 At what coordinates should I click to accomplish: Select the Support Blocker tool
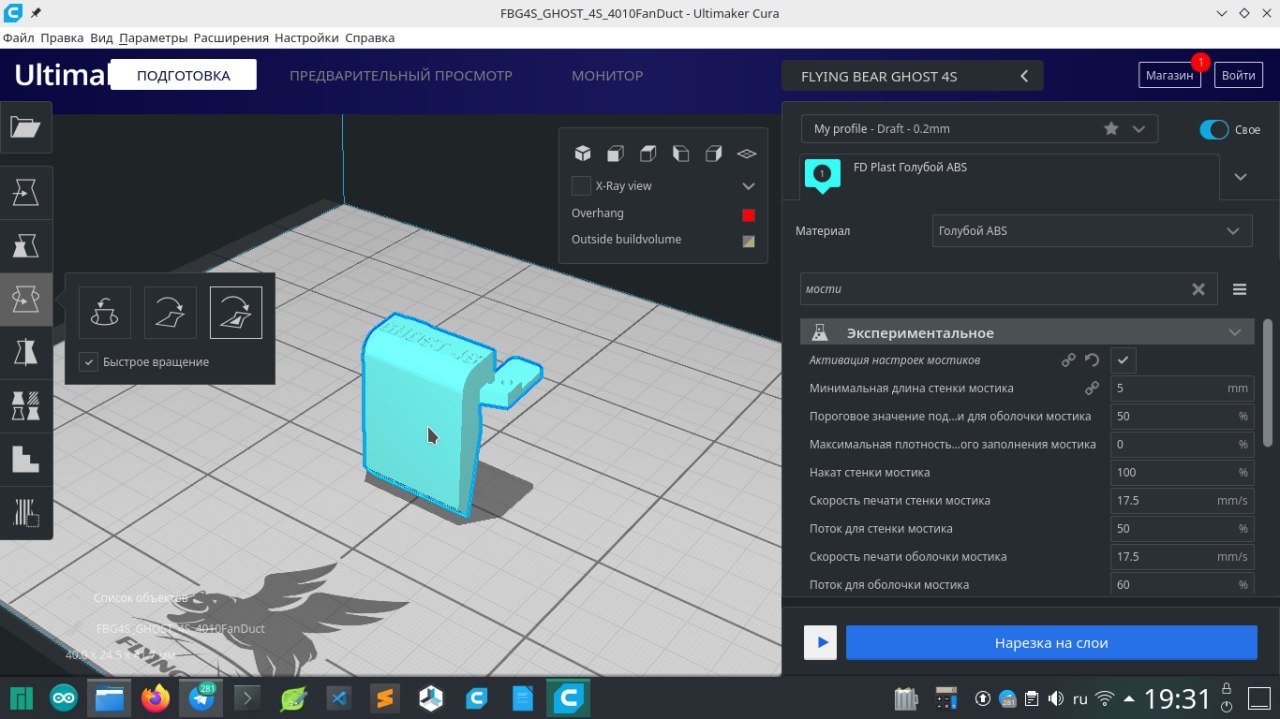25,459
